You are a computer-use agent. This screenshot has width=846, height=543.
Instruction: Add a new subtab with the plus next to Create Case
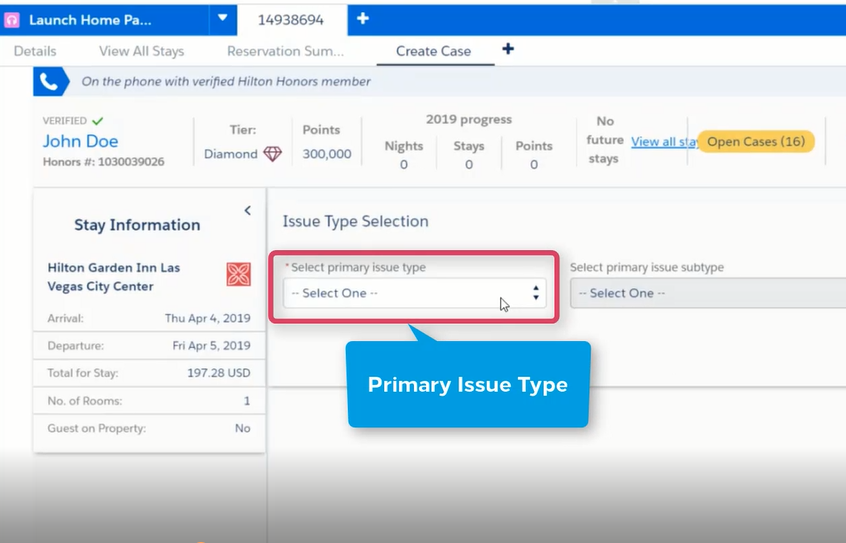pyautogui.click(x=508, y=49)
